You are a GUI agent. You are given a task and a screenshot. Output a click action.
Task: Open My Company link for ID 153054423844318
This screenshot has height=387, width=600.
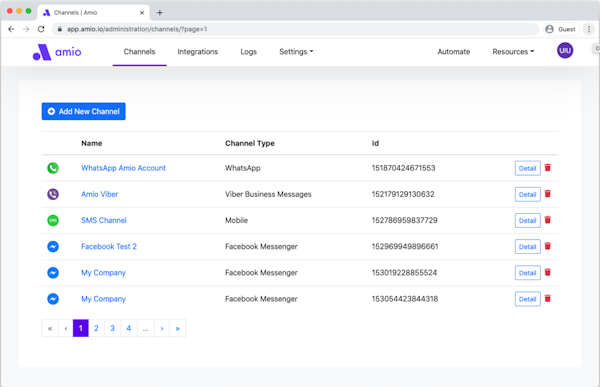click(x=103, y=299)
